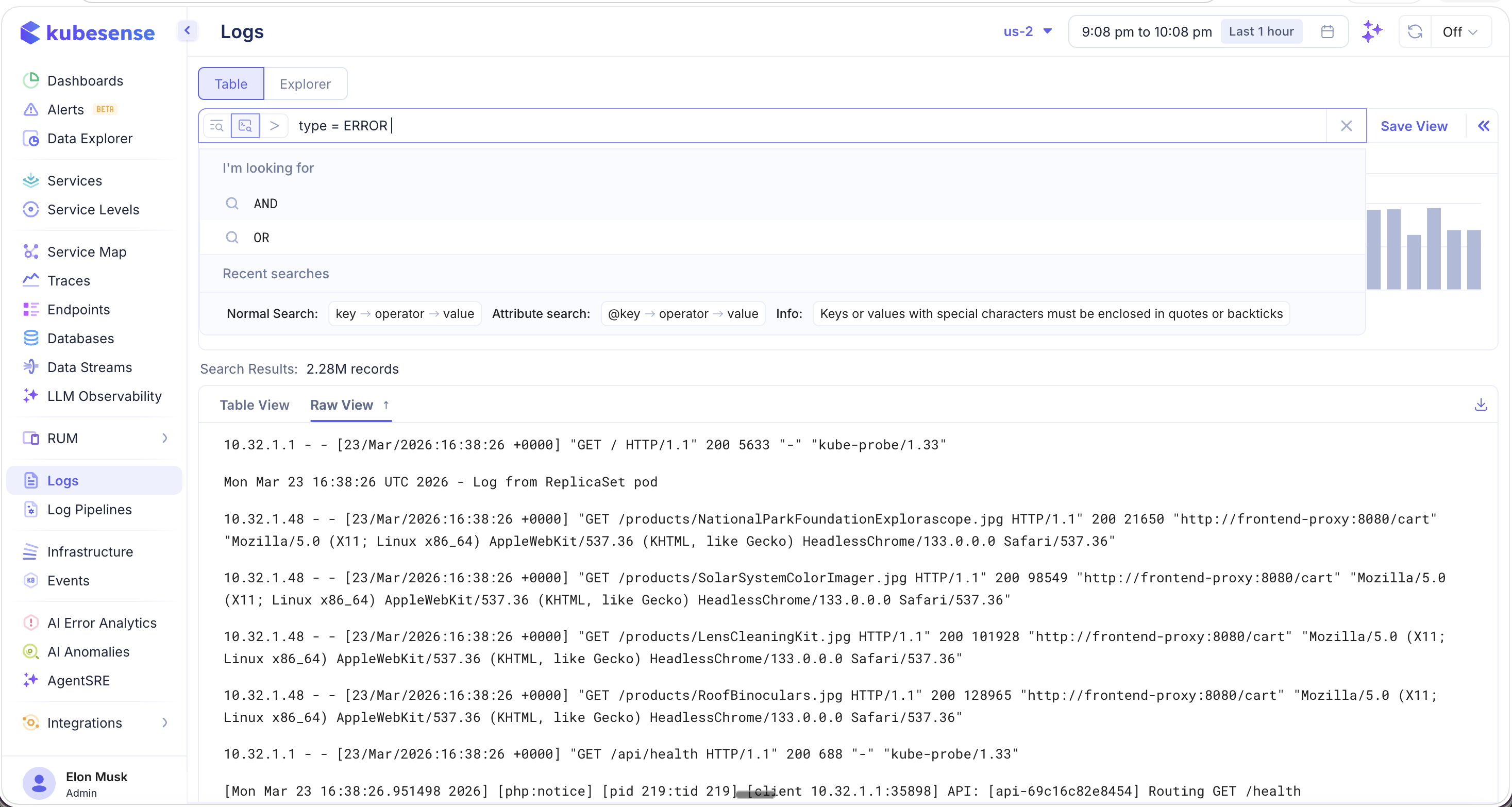1512x807 pixels.
Task: Open AI Error Analytics in sidebar
Action: [x=102, y=623]
